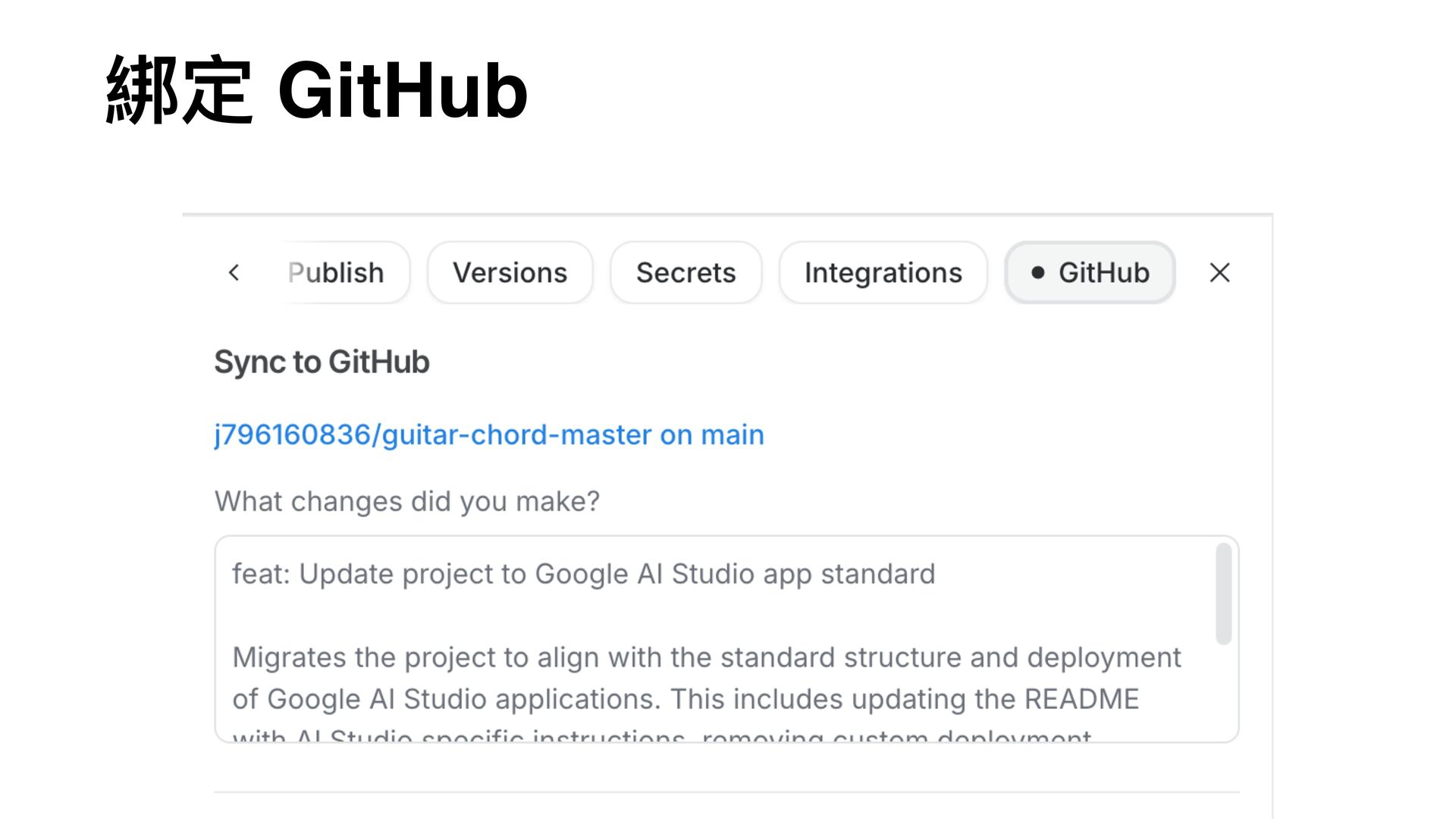The image size is (1456, 819).
Task: Select the GitHub tab label
Action: click(x=1103, y=273)
